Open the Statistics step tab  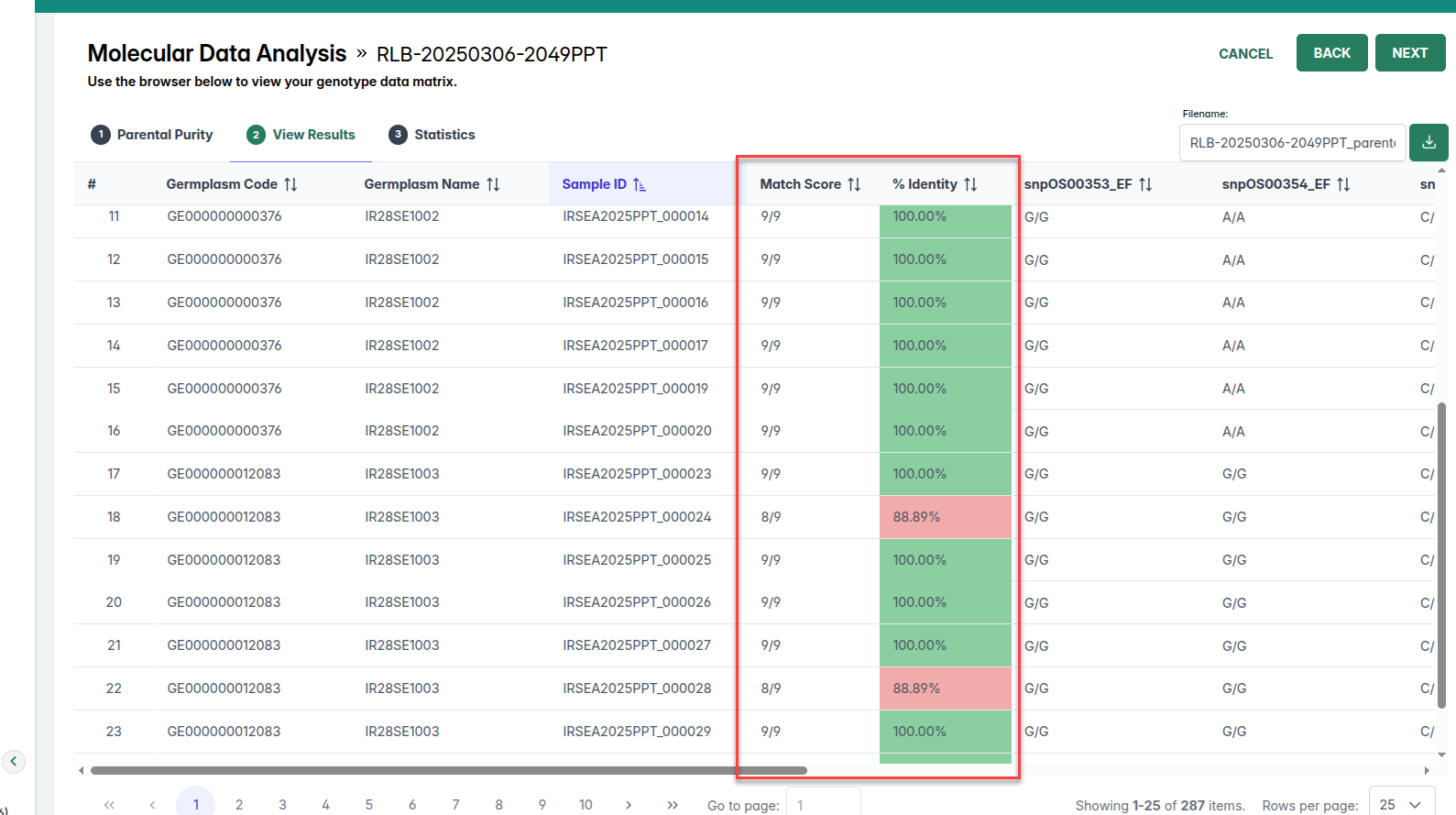[432, 135]
